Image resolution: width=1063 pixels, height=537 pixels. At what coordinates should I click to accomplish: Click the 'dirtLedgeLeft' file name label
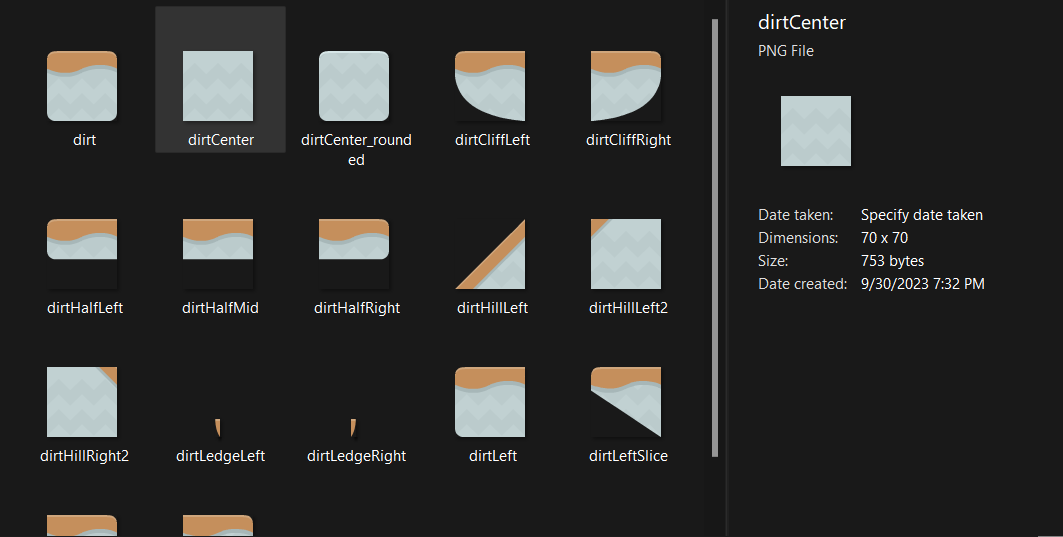click(x=220, y=456)
